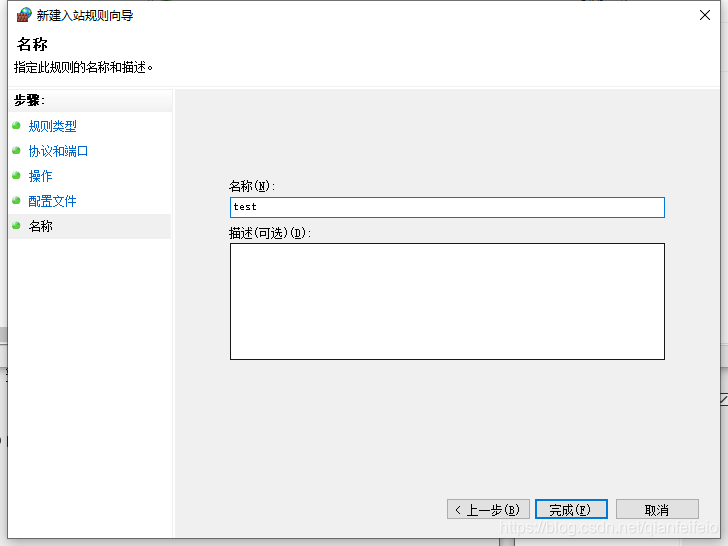
Task: Click the 名称(N): field label
Action: coord(252,186)
